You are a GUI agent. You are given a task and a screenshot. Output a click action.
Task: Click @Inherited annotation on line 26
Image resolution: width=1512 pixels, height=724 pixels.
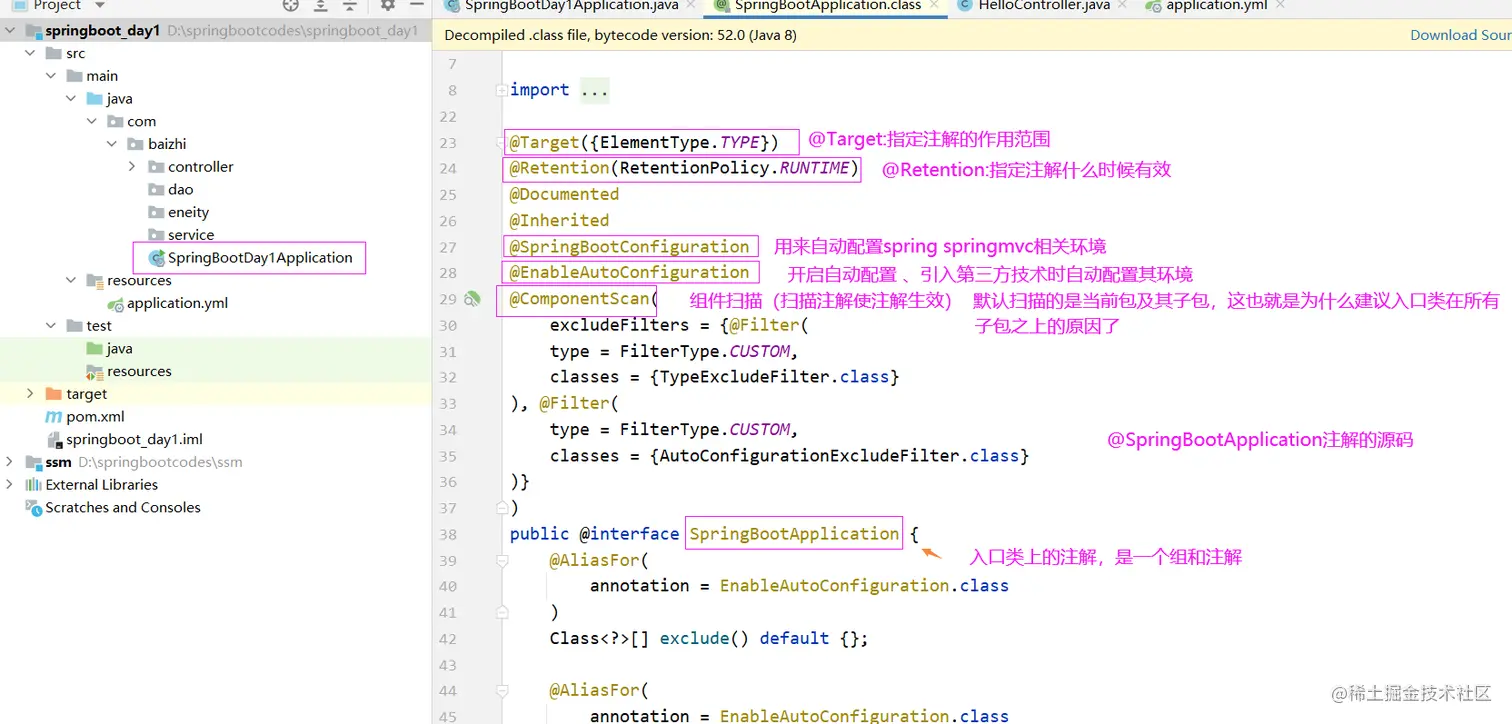tap(559, 220)
